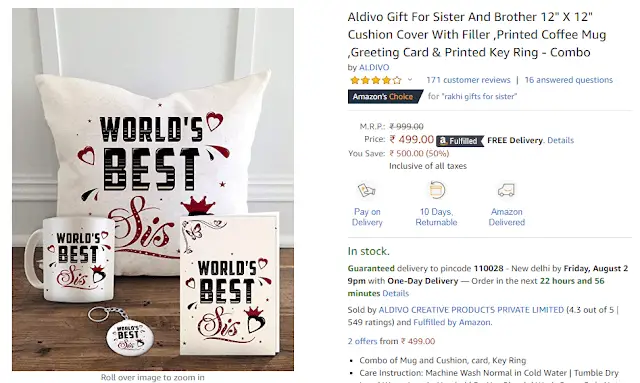Screen dimensions: 640x383
Task: Click the Amazon Delivered truck icon
Action: click(x=506, y=190)
